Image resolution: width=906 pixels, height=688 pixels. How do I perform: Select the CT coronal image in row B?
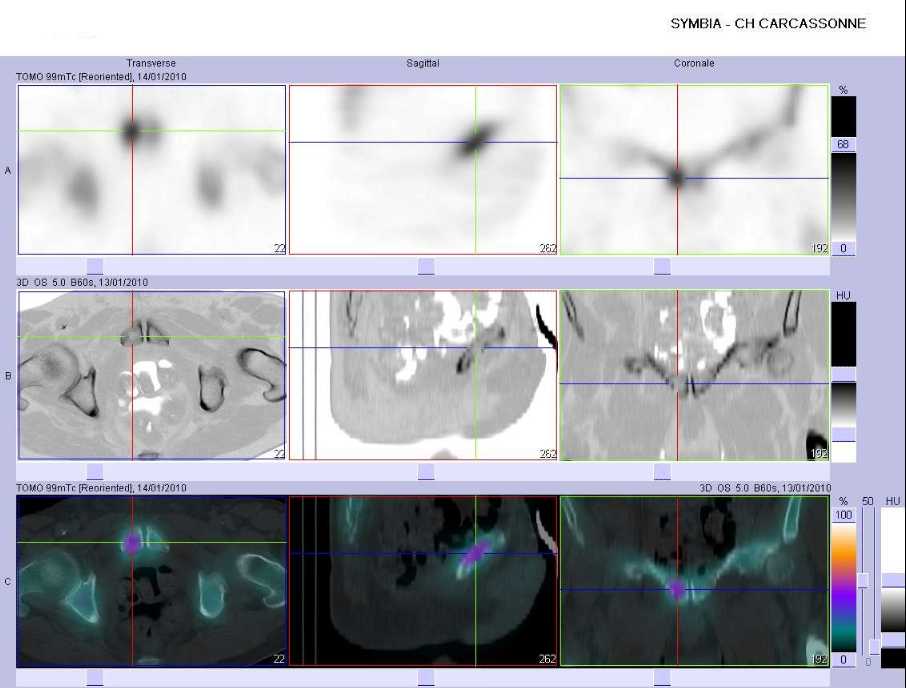tap(695, 375)
